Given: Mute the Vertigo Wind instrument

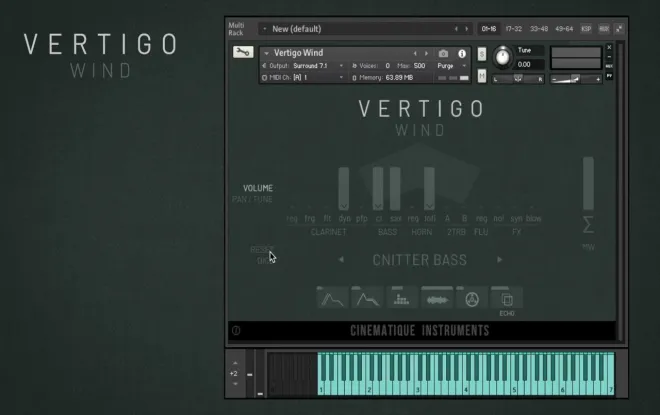Looking at the screenshot, I should tap(482, 76).
